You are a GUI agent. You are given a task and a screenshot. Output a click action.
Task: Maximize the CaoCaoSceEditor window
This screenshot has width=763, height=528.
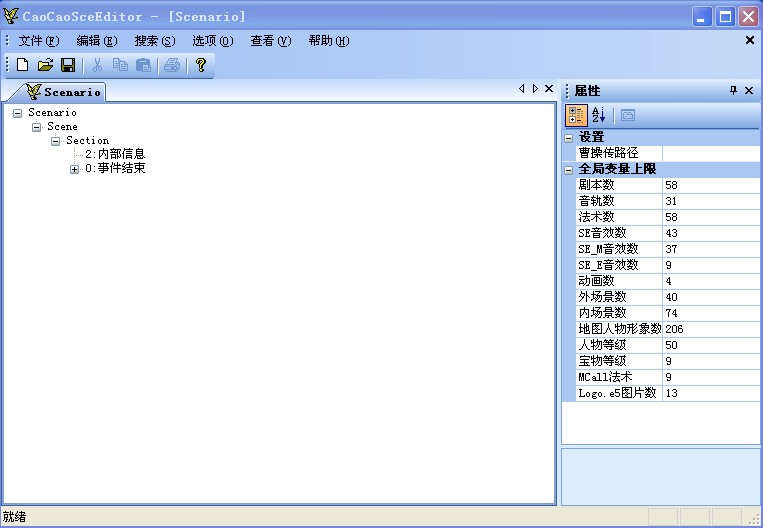[725, 17]
